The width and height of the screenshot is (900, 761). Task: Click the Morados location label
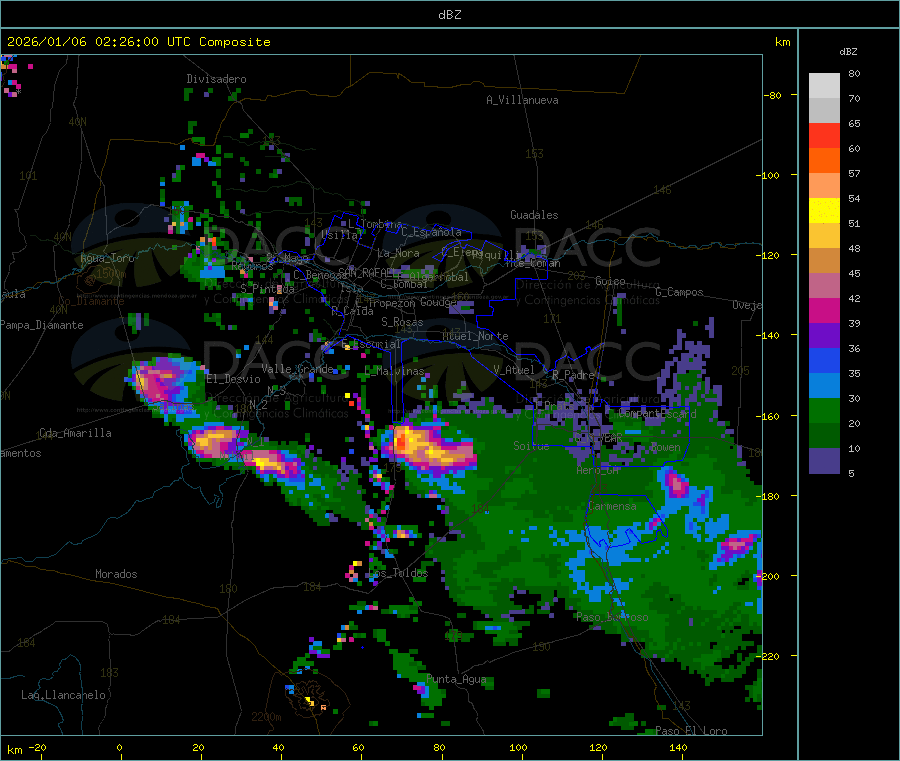pyautogui.click(x=116, y=574)
